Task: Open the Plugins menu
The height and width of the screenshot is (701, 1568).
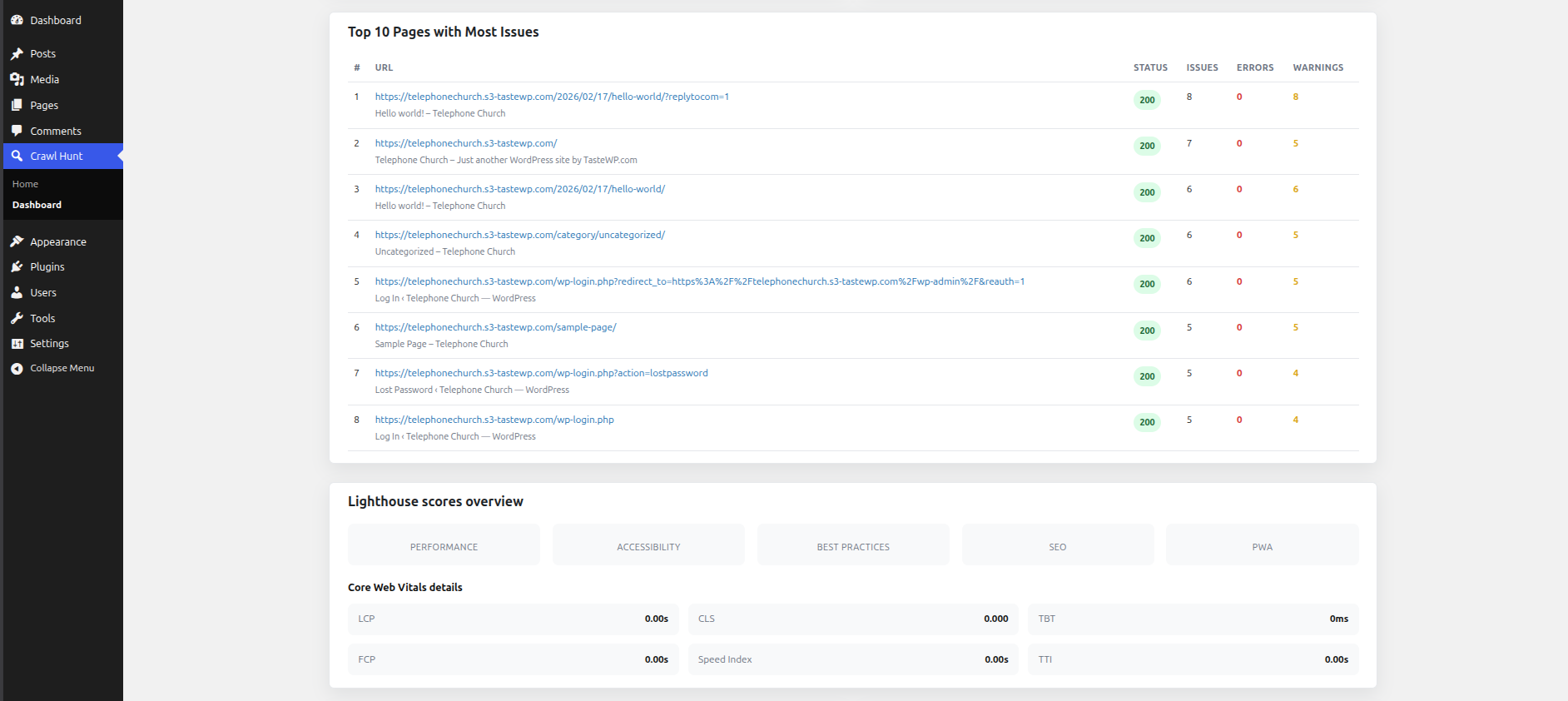Action: click(x=47, y=266)
